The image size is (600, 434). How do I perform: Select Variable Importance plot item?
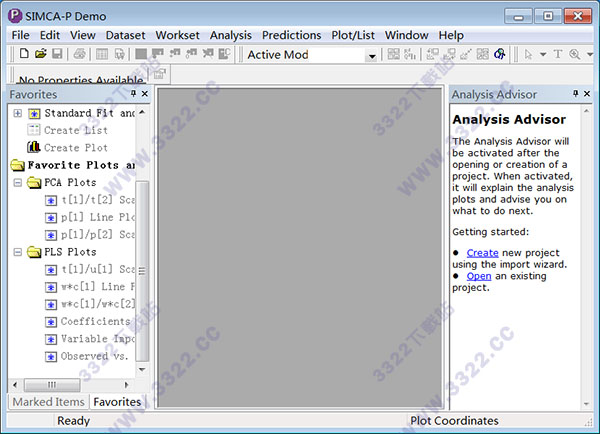(x=90, y=339)
